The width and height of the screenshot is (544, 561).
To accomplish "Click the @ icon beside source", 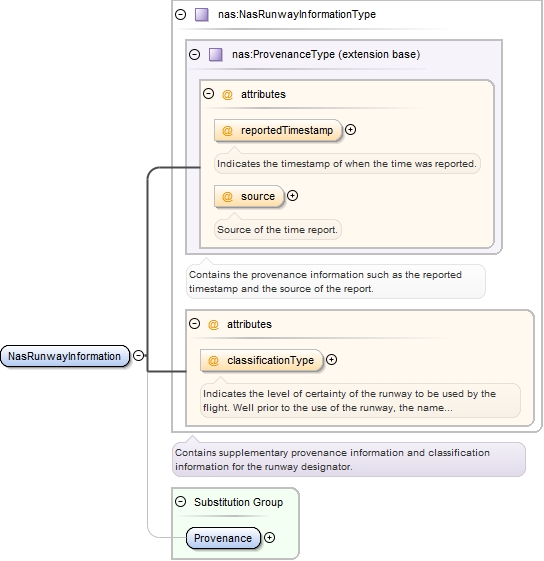I will pos(227,196).
